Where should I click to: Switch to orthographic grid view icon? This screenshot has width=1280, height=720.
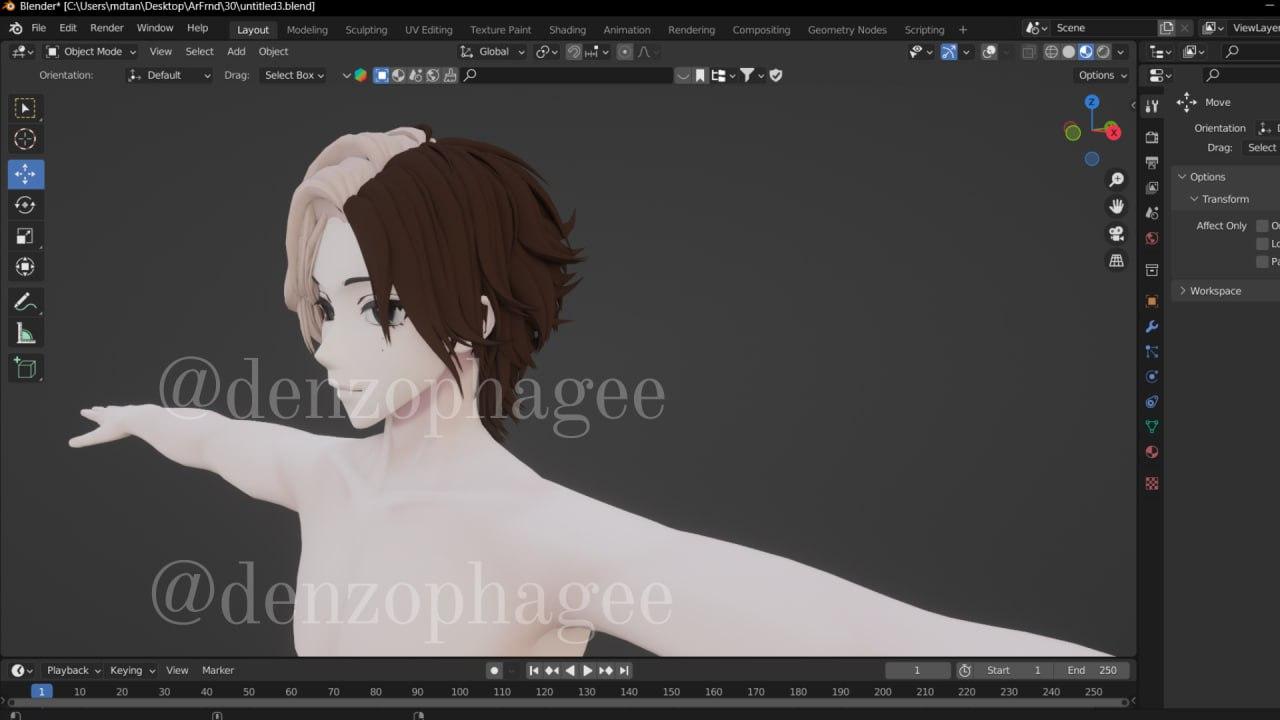[1117, 261]
